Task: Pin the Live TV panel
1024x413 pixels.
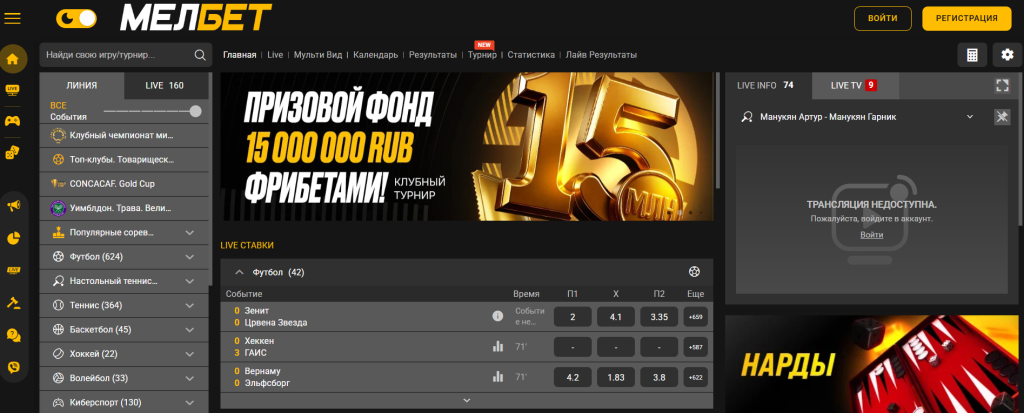Action: pos(1002,117)
